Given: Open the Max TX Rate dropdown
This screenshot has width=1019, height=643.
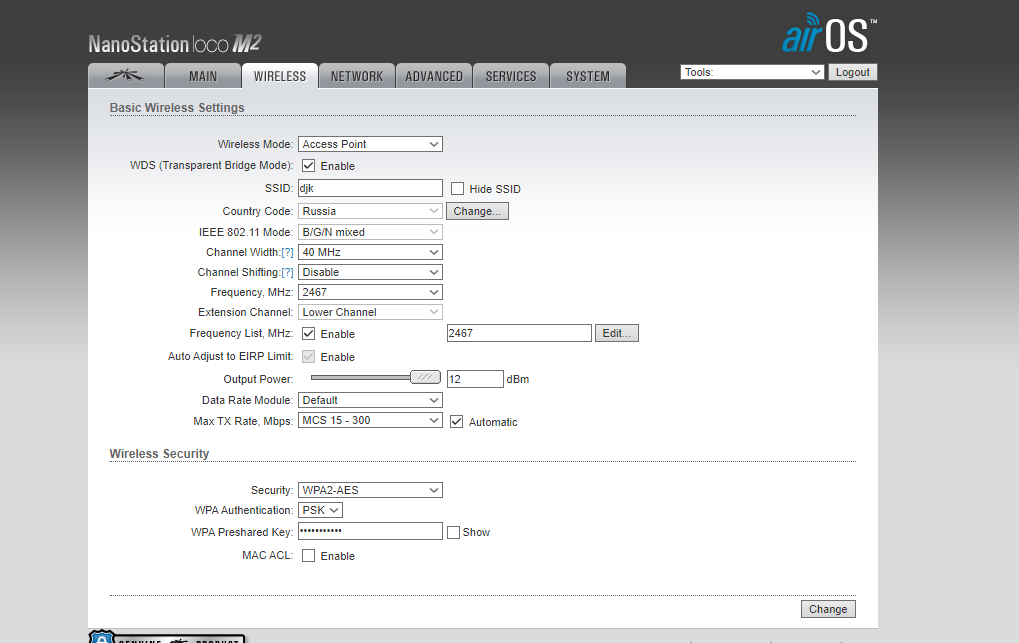Looking at the screenshot, I should point(370,421).
